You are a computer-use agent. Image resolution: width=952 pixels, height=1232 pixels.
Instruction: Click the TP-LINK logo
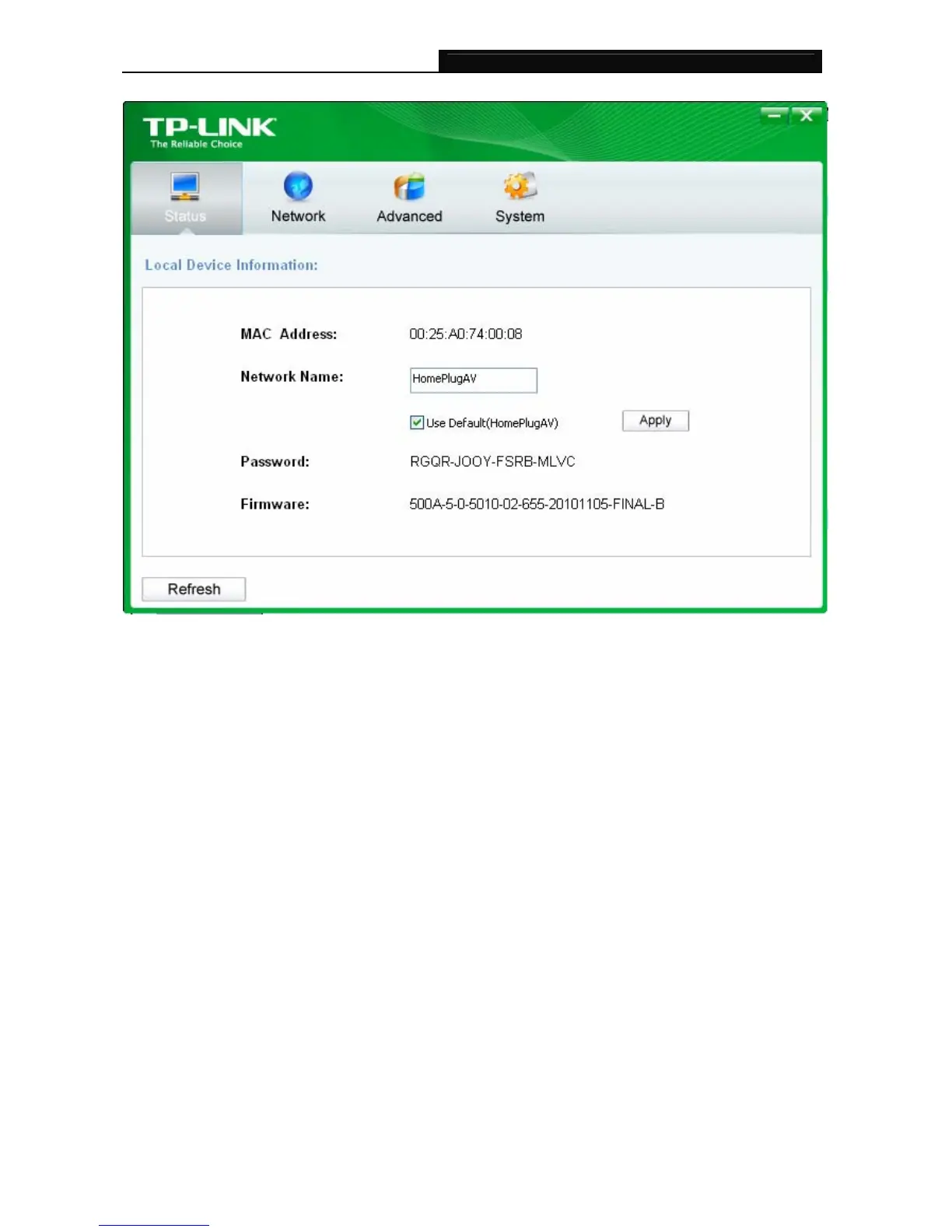(x=209, y=132)
